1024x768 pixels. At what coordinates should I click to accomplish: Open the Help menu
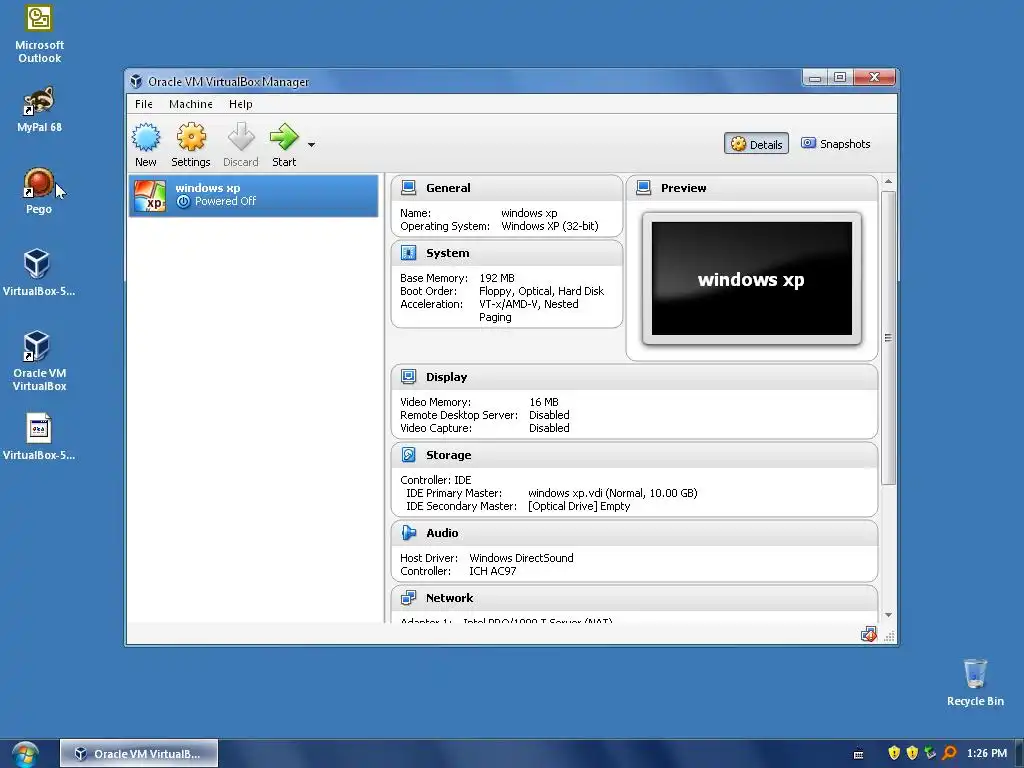(240, 104)
